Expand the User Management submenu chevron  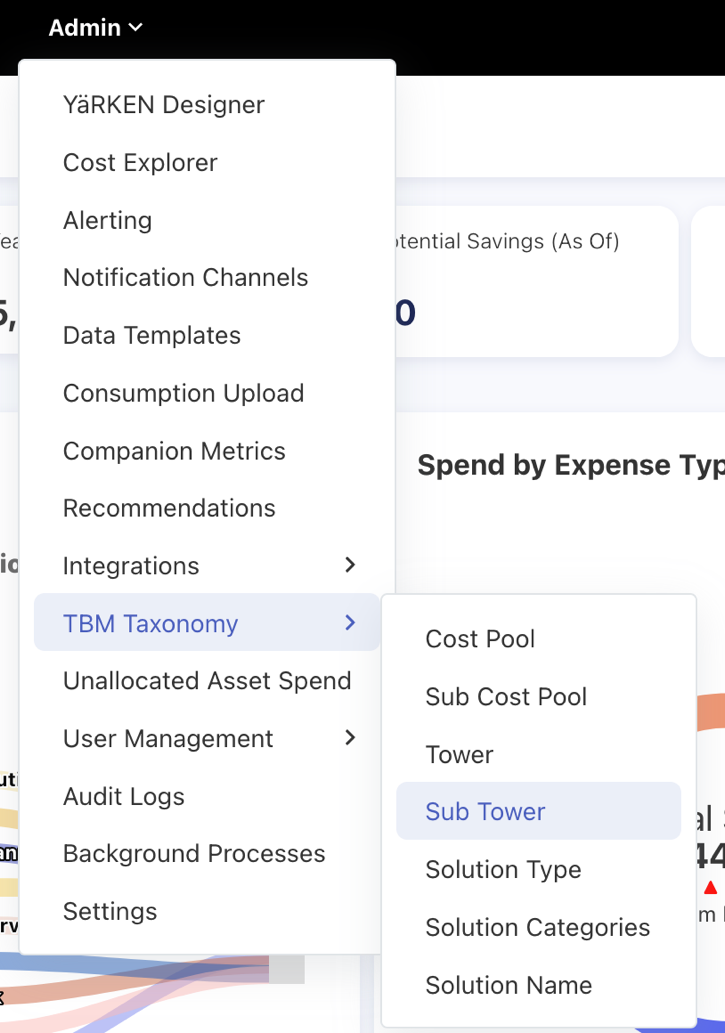coord(350,738)
